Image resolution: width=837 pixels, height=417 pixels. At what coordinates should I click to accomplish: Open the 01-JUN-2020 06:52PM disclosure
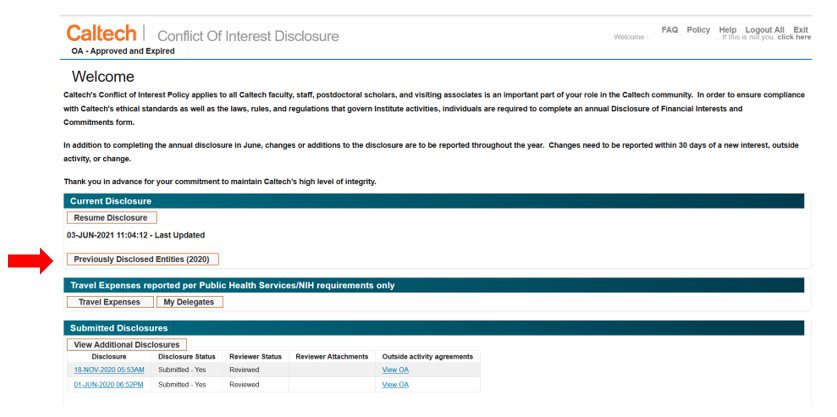click(109, 384)
